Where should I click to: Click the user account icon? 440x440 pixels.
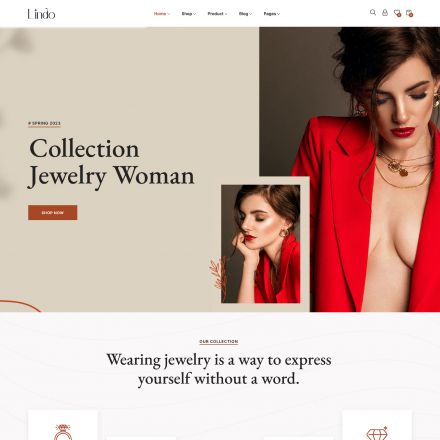coord(385,13)
